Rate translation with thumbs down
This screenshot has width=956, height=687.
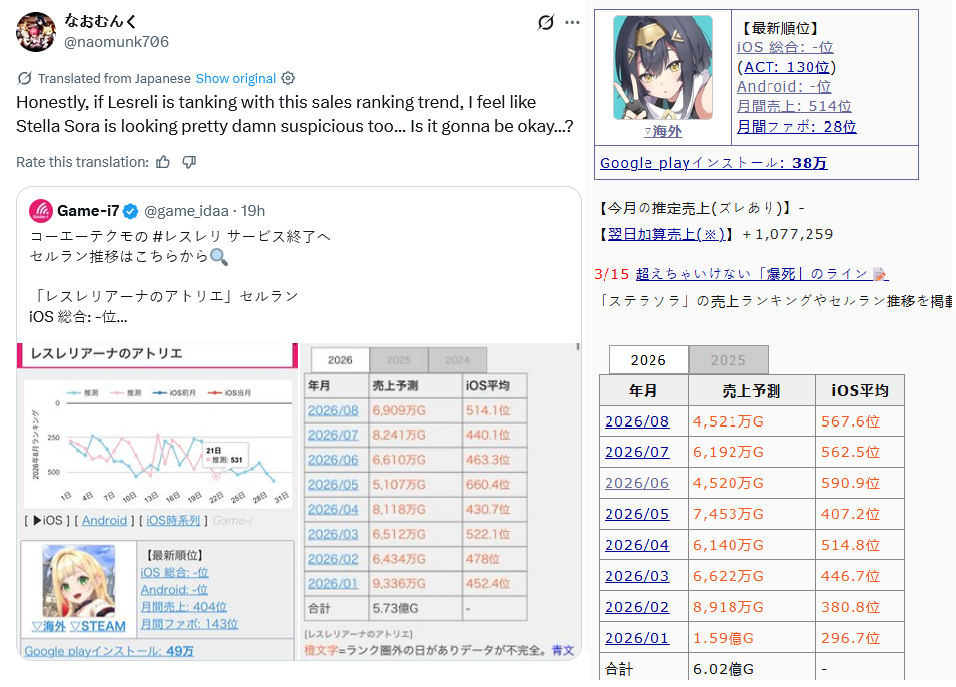click(x=189, y=162)
